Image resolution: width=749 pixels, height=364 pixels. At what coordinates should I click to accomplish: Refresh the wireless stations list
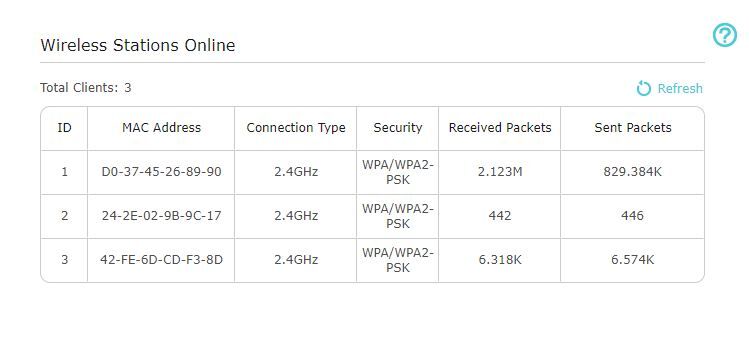[670, 88]
